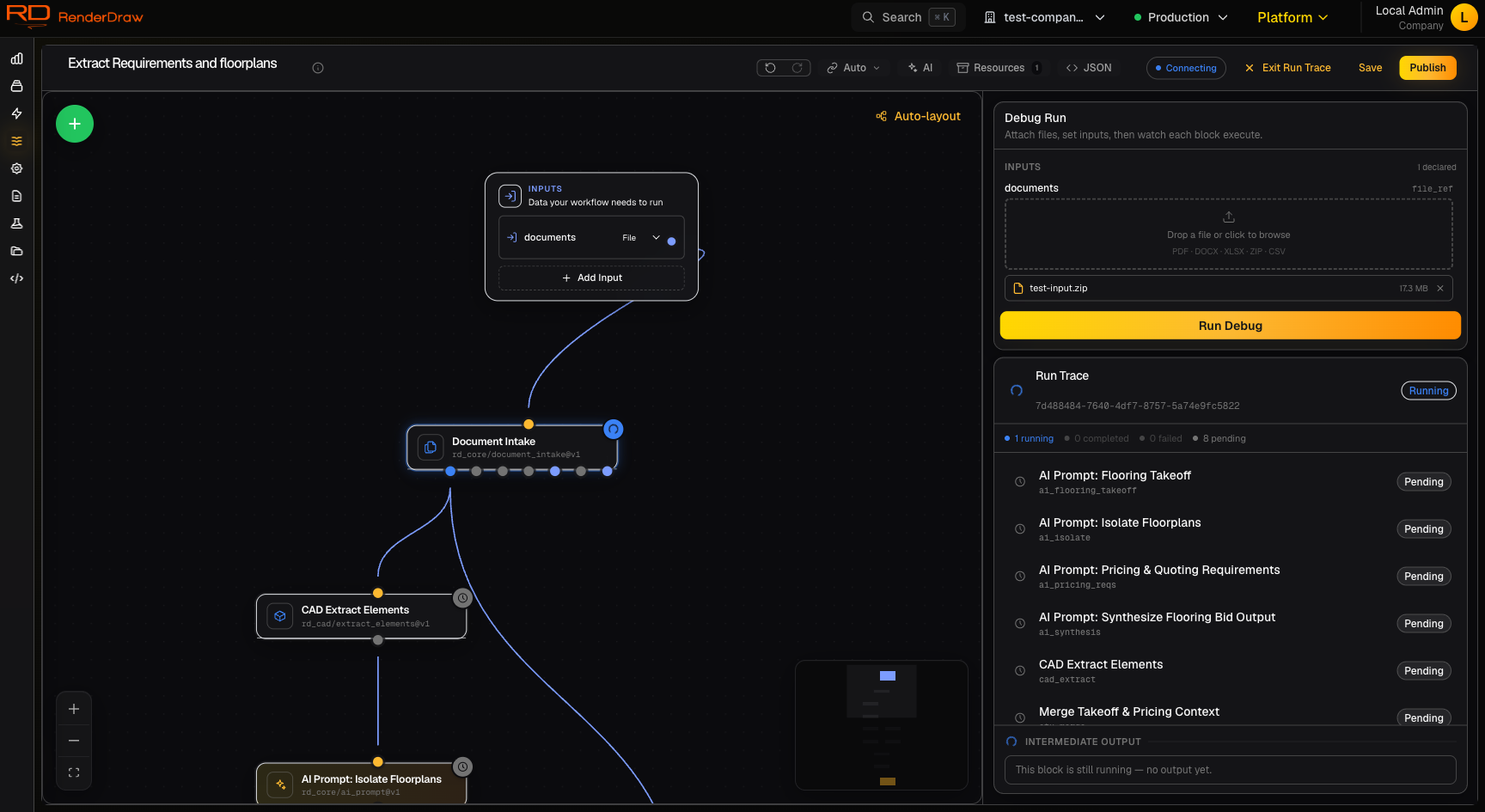Open the storage stack sidebar icon
Screen dimensions: 1485x812
click(16, 86)
